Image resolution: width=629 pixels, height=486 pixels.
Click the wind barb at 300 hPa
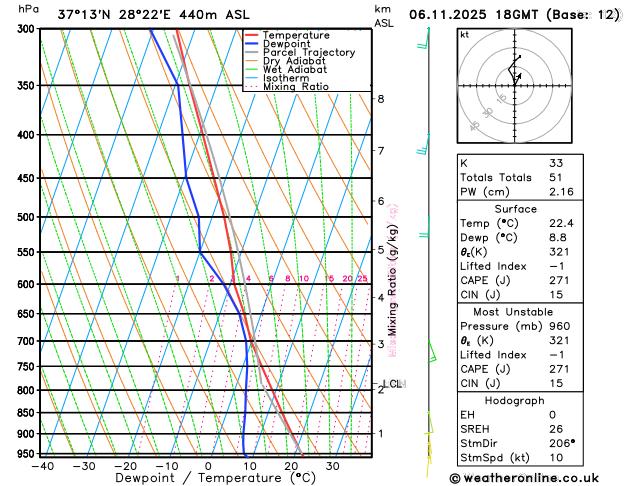tap(424, 38)
